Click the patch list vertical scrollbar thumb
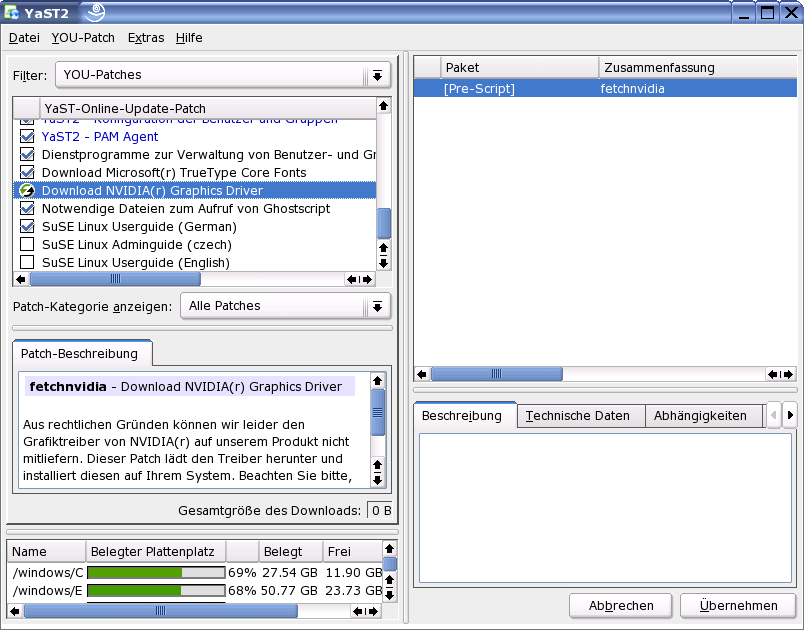Viewport: 804px width, 630px height. 383,223
